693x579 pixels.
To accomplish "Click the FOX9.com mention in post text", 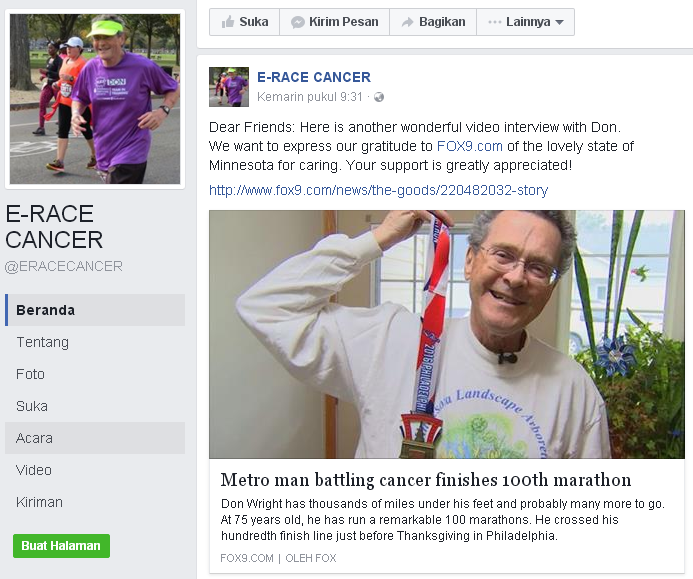I will pos(469,146).
